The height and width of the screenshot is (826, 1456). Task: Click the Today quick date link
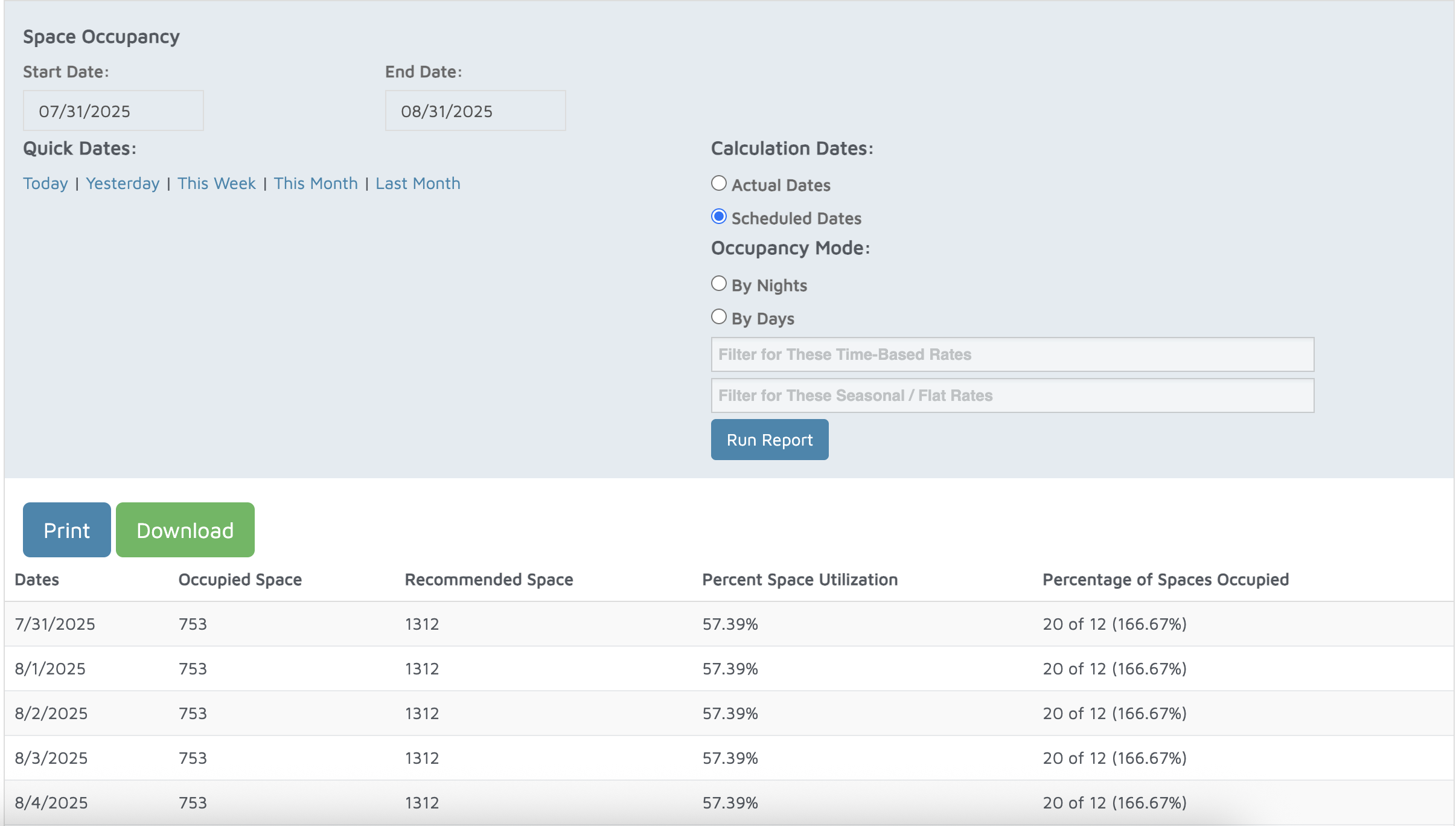click(45, 184)
